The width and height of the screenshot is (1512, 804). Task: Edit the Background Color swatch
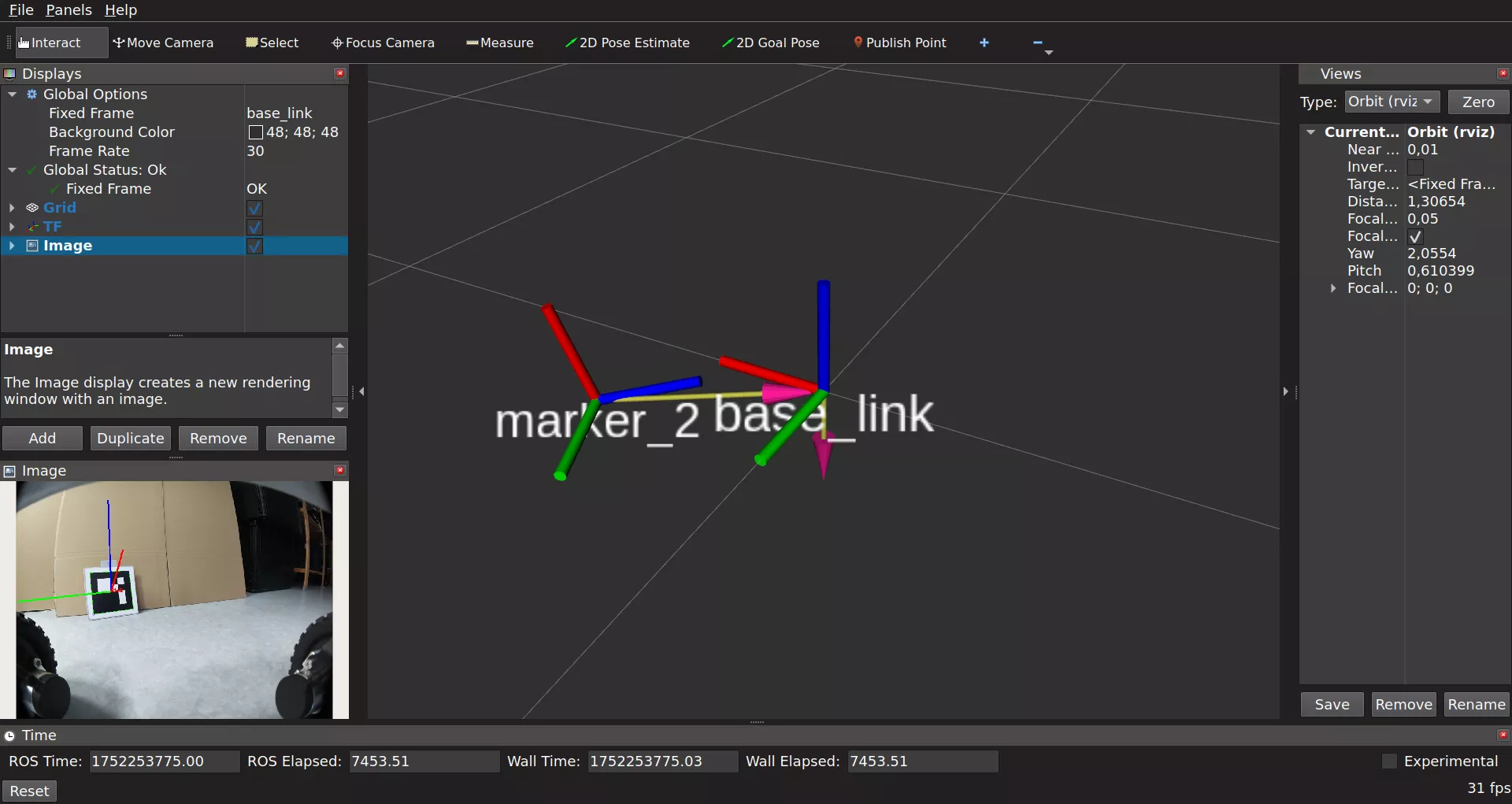254,132
